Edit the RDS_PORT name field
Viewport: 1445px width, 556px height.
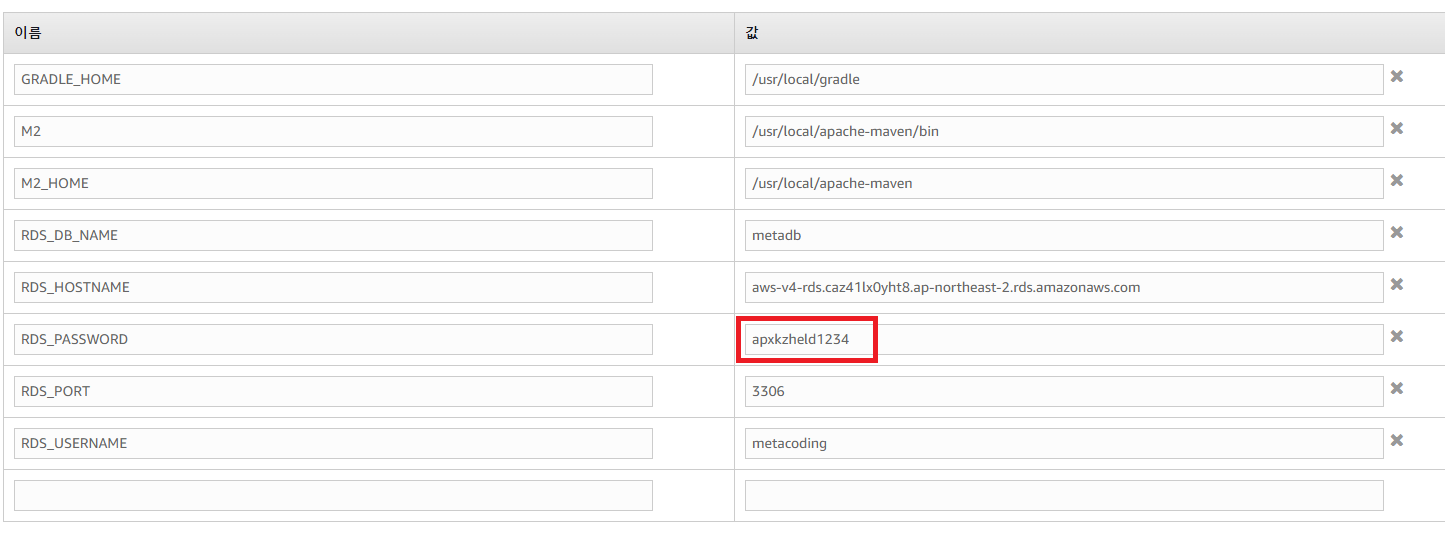[x=333, y=391]
